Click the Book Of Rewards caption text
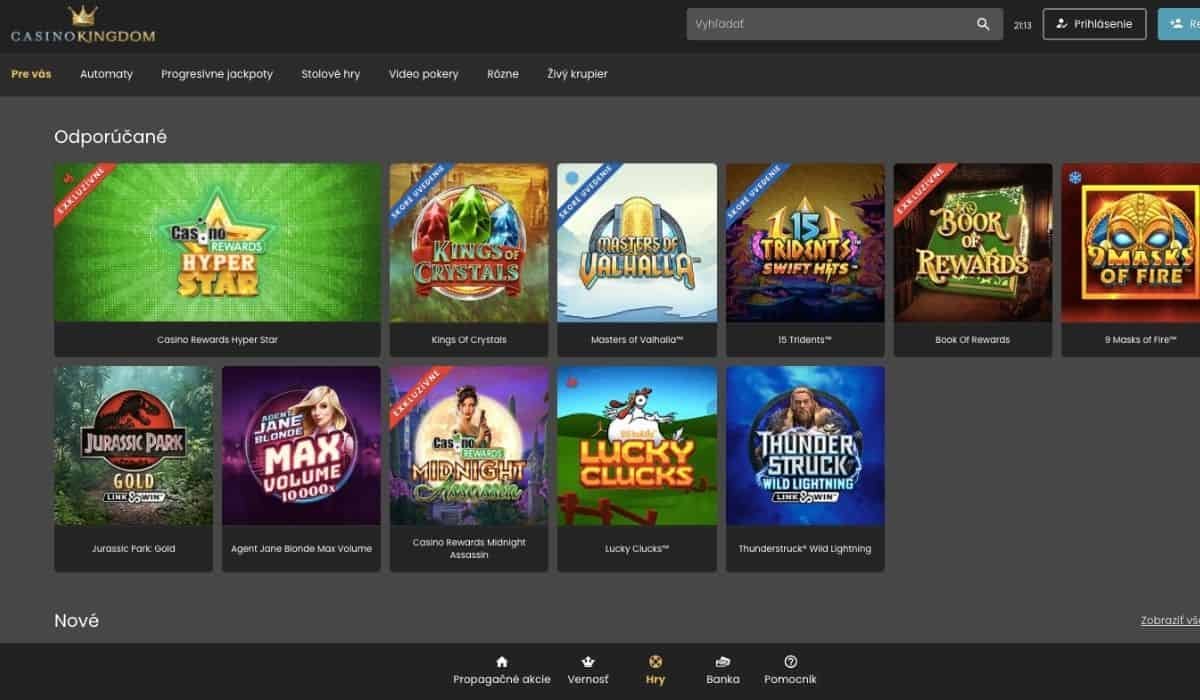The width and height of the screenshot is (1200, 700). click(x=973, y=340)
